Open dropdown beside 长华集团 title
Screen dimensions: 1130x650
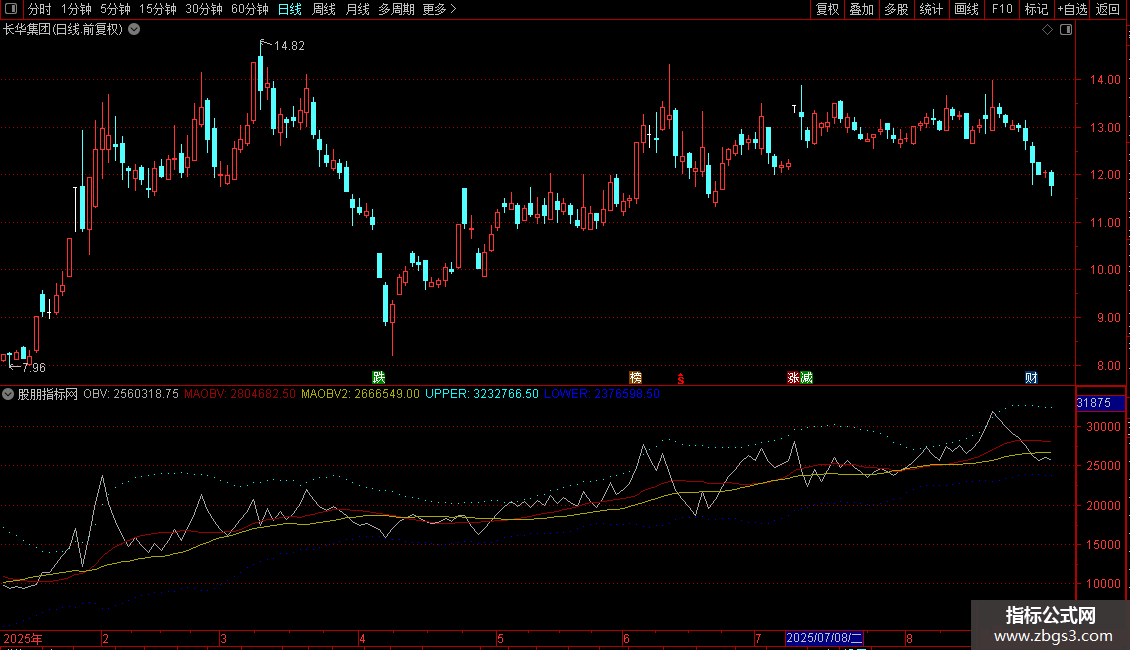[x=134, y=30]
